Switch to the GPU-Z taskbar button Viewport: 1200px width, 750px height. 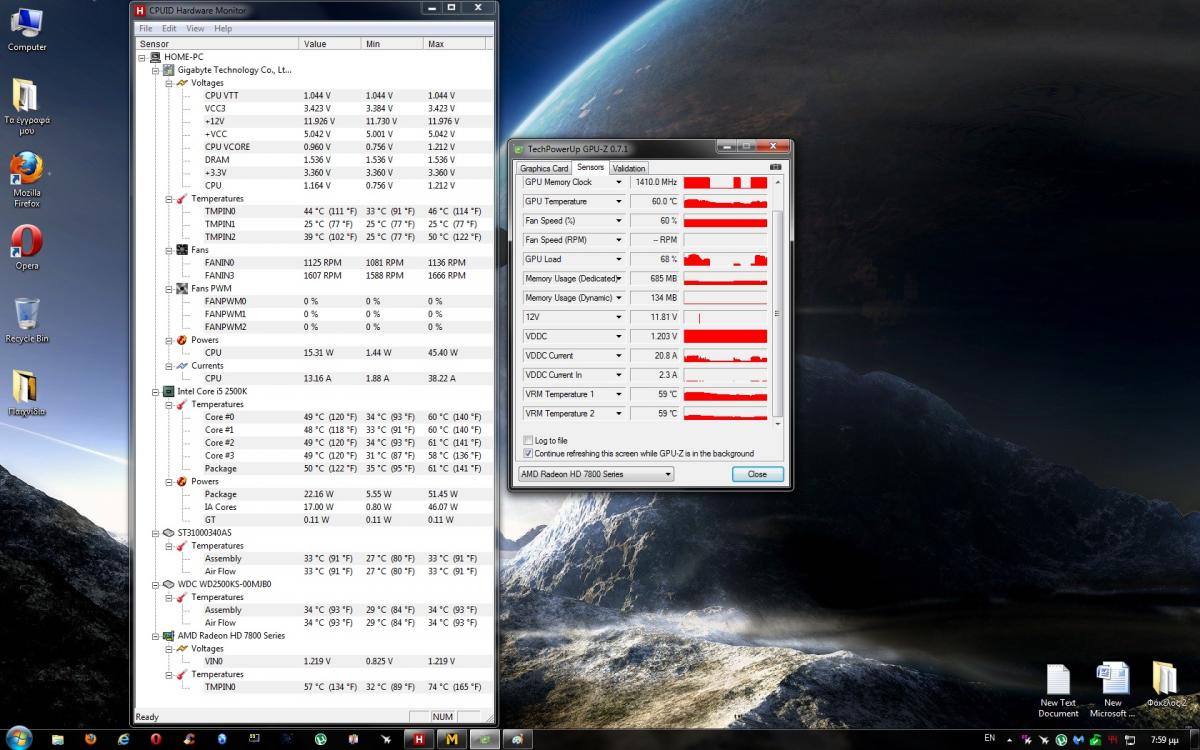tap(485, 739)
